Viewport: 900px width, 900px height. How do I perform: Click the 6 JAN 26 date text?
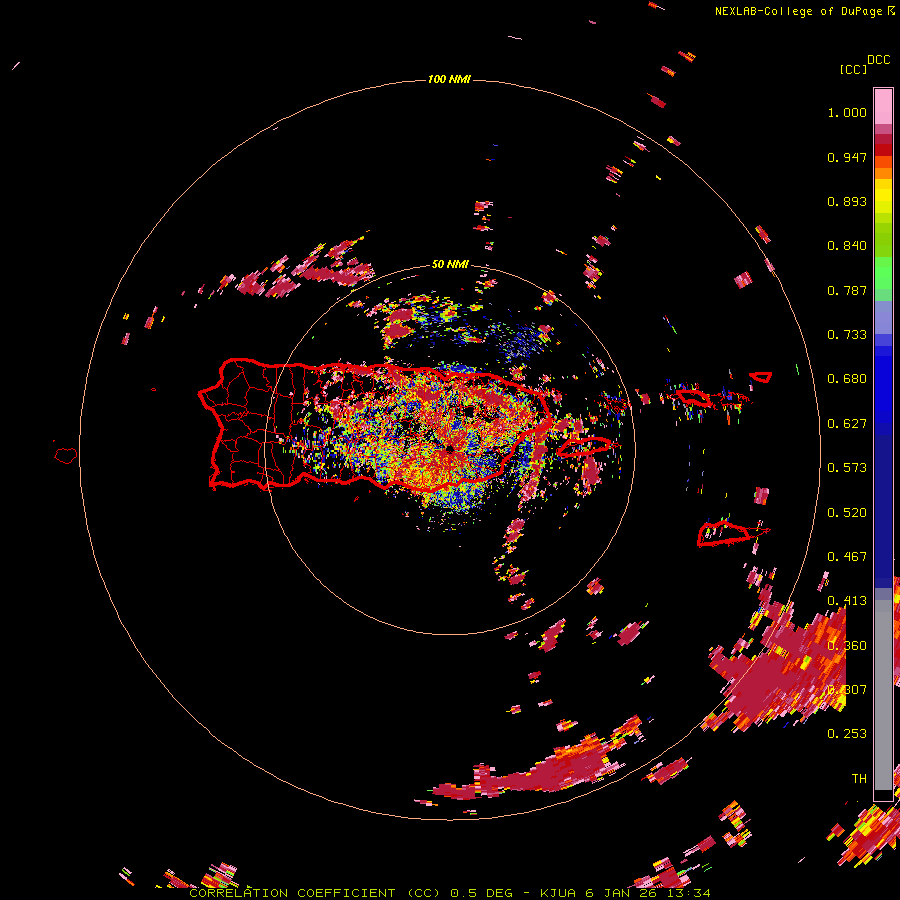tap(621, 893)
